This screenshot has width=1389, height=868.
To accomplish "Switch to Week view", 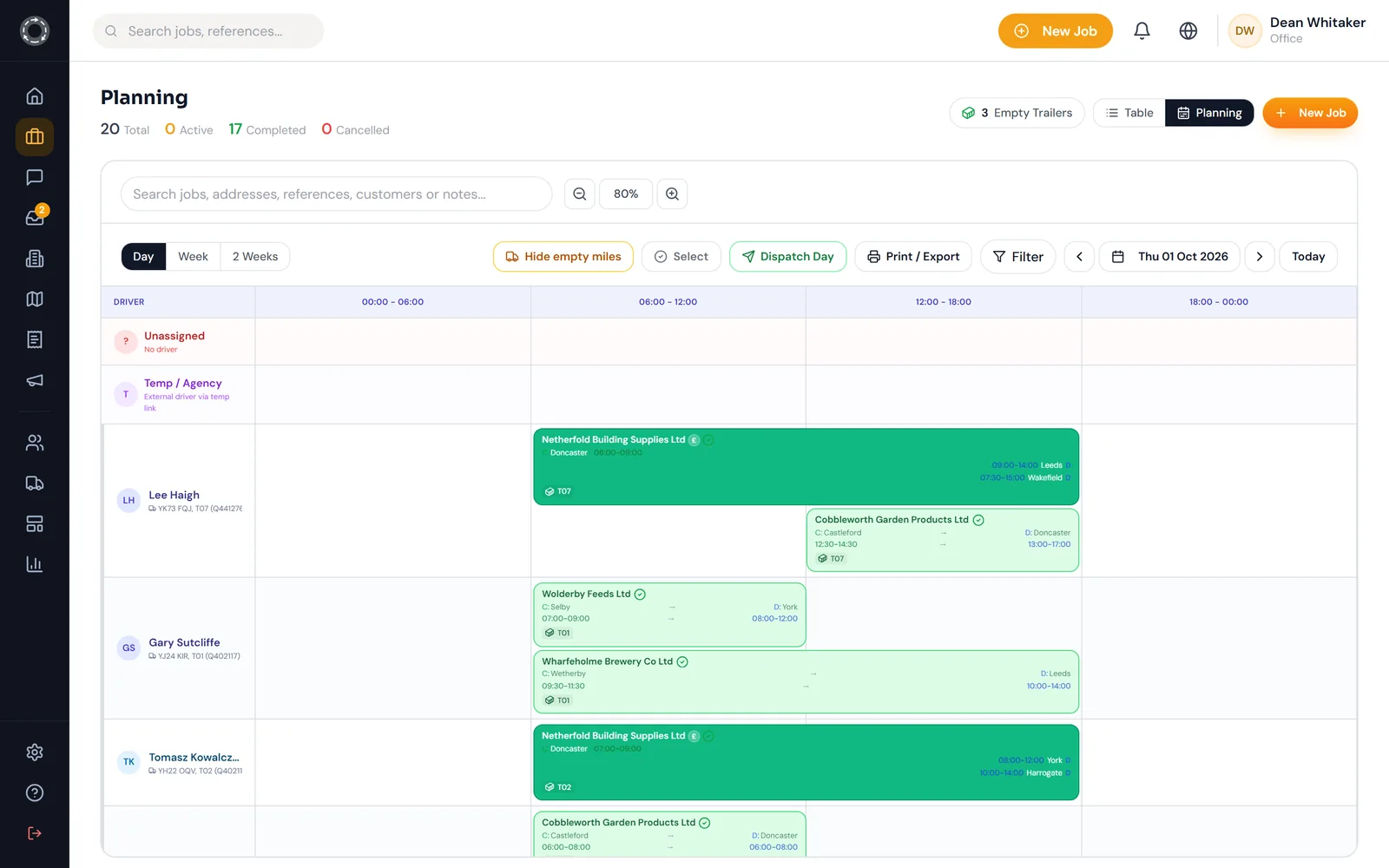I will [193, 257].
